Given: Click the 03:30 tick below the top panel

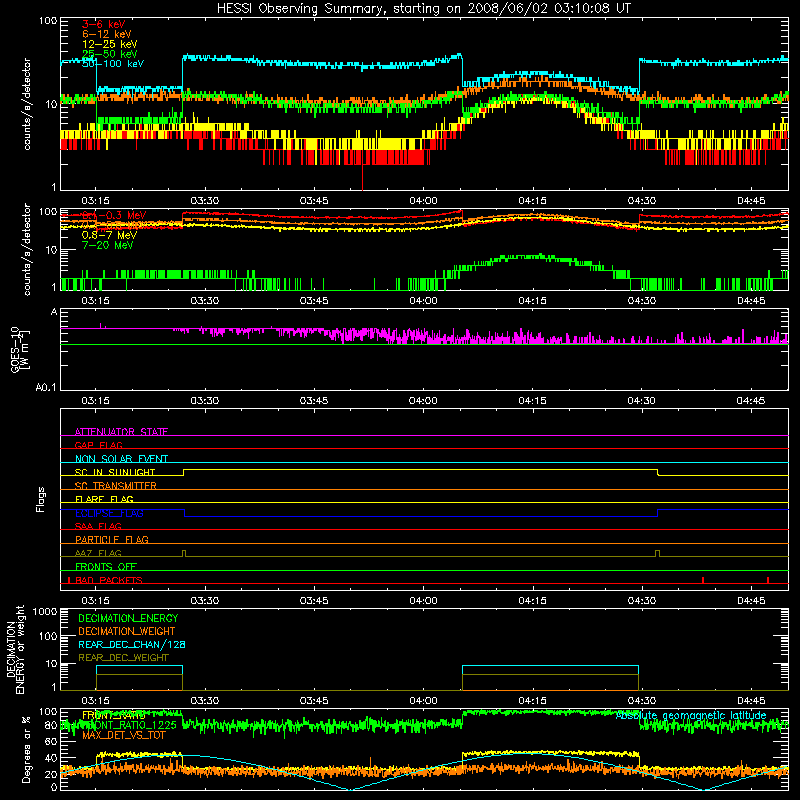Looking at the screenshot, I should click(x=205, y=201).
